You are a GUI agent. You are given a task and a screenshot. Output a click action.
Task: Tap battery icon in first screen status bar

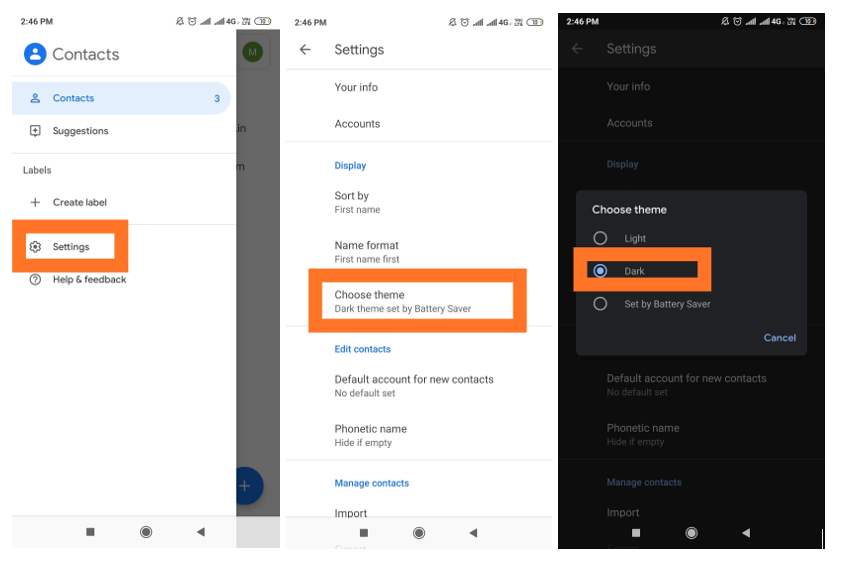click(x=263, y=21)
